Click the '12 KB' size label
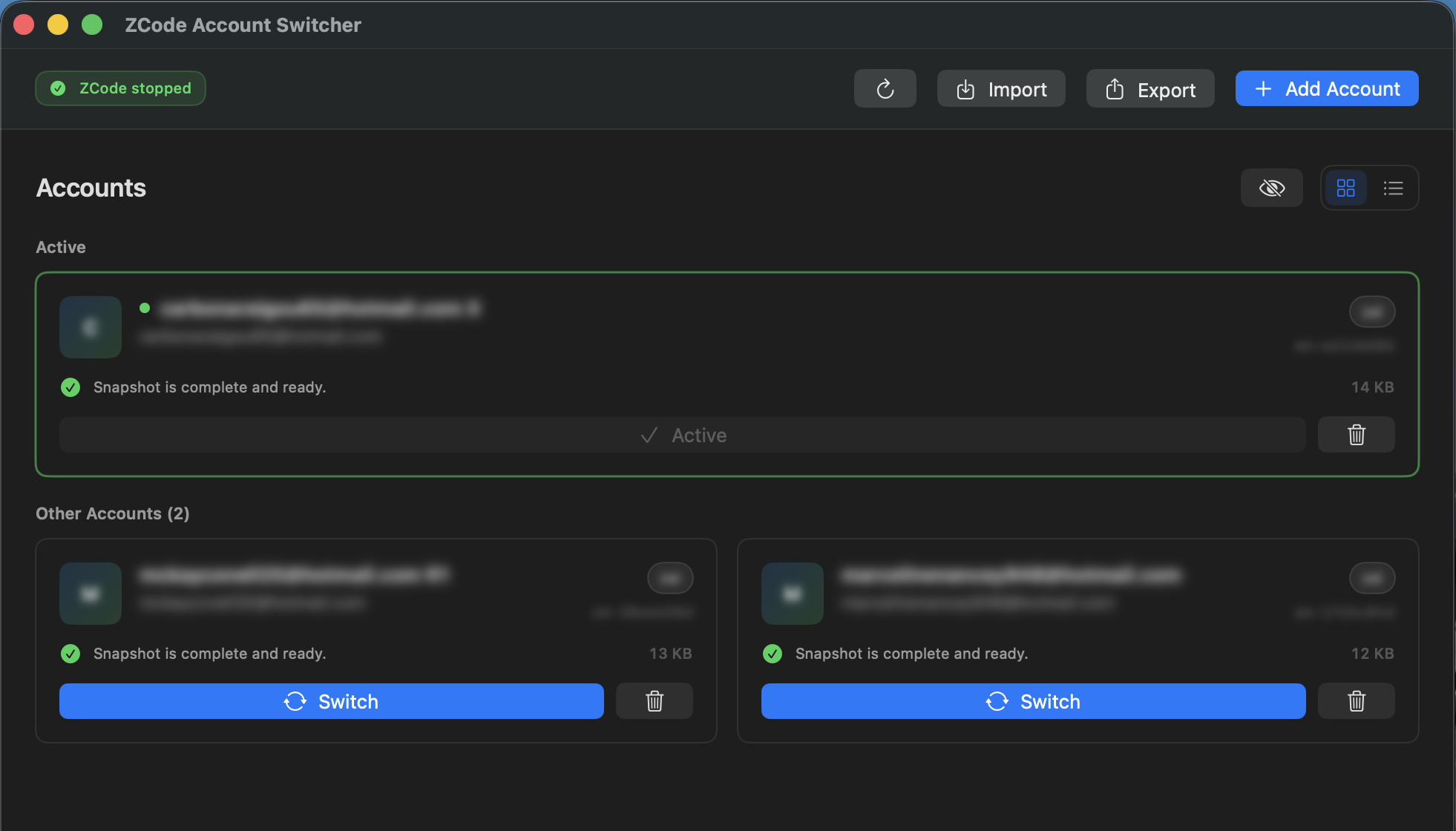This screenshot has height=831, width=1456. tap(1372, 654)
